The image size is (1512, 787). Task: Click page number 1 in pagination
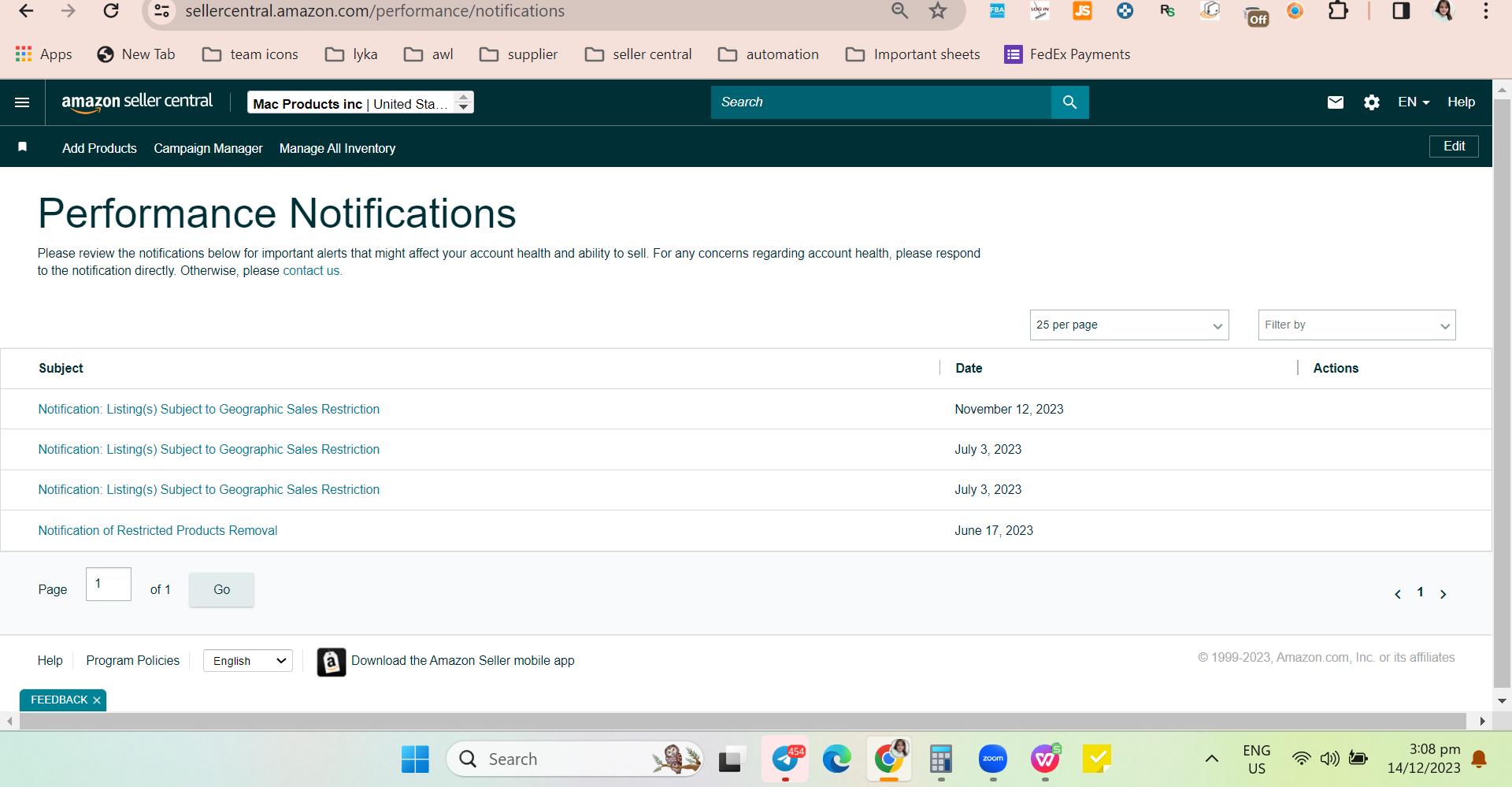(x=1420, y=592)
